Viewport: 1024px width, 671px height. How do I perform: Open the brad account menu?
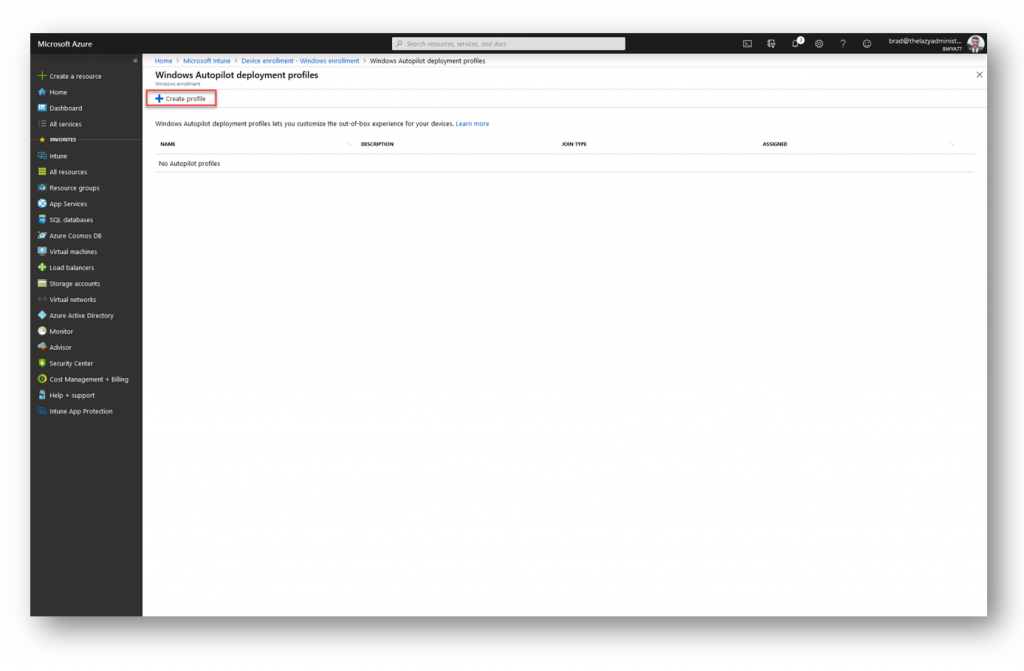click(925, 44)
